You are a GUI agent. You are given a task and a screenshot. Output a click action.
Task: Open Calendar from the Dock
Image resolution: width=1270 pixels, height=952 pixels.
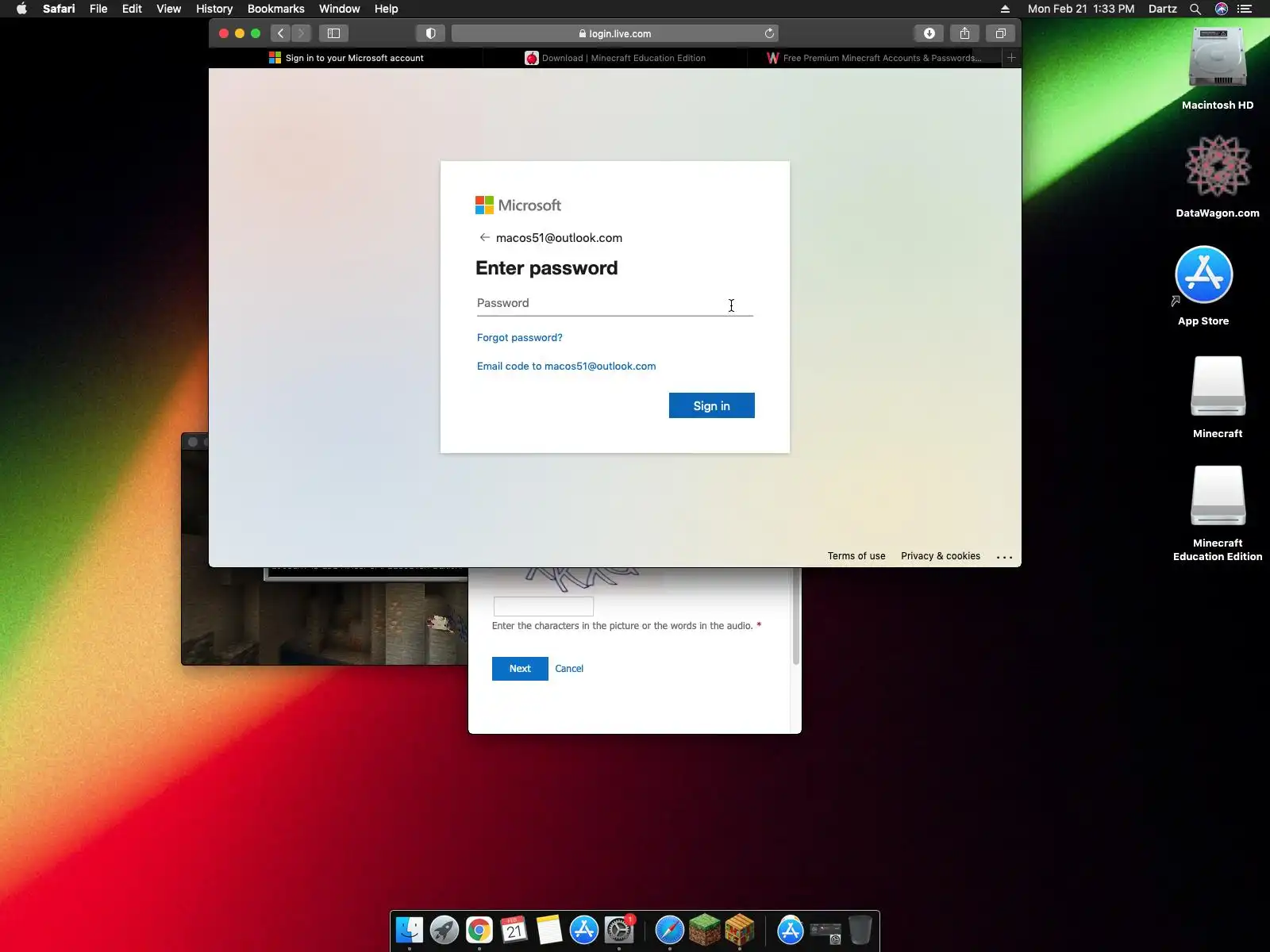click(514, 930)
